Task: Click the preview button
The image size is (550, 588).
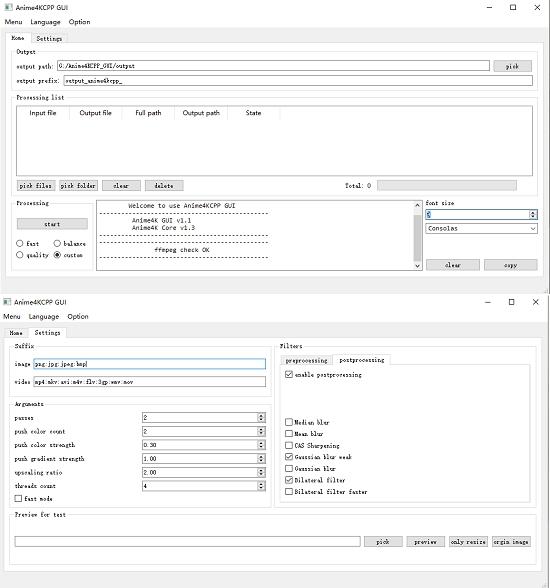Action: (426, 542)
